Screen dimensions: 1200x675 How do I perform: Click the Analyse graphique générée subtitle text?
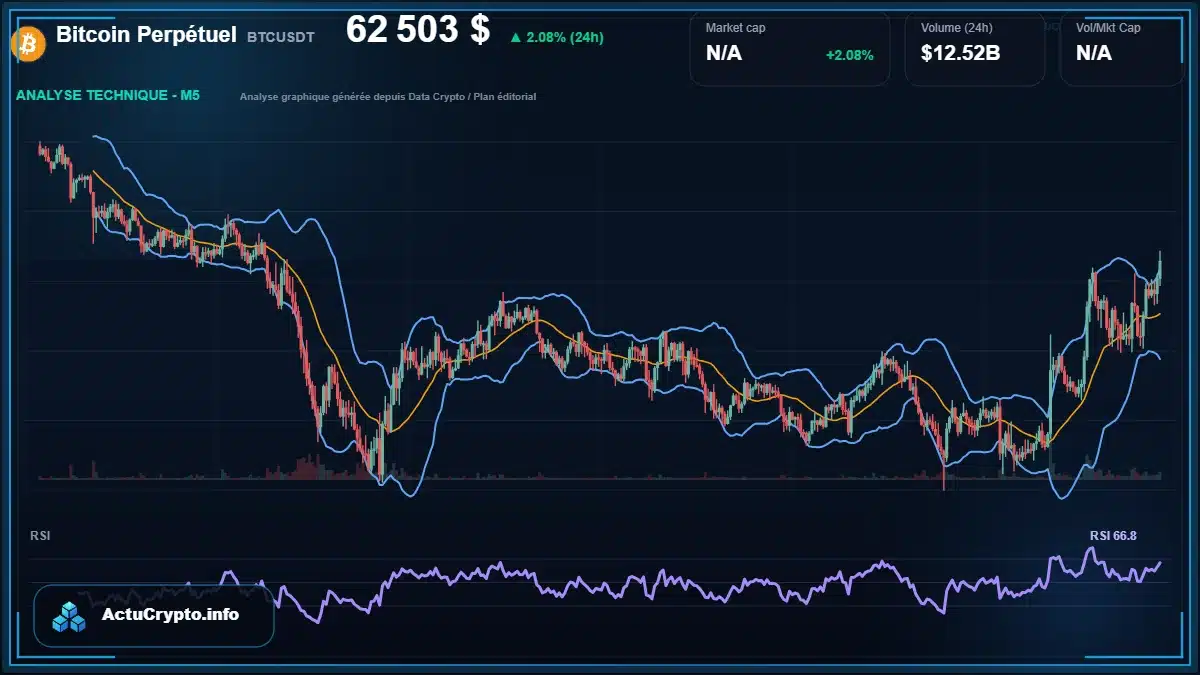coord(388,97)
